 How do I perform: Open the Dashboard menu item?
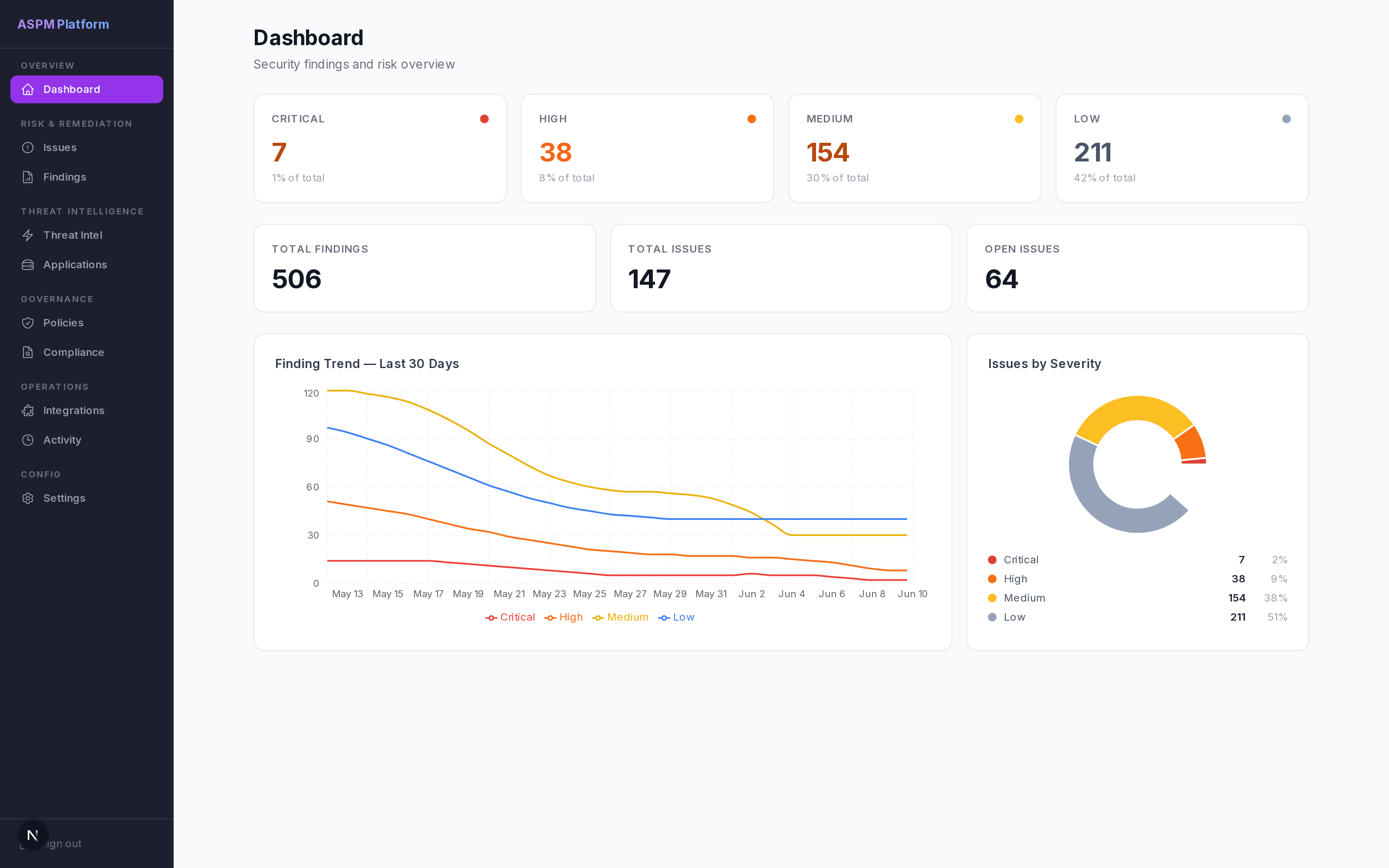87,89
